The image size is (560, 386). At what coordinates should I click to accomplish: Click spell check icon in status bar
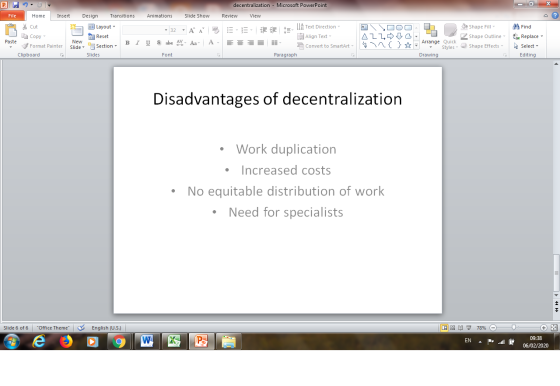tap(81, 327)
